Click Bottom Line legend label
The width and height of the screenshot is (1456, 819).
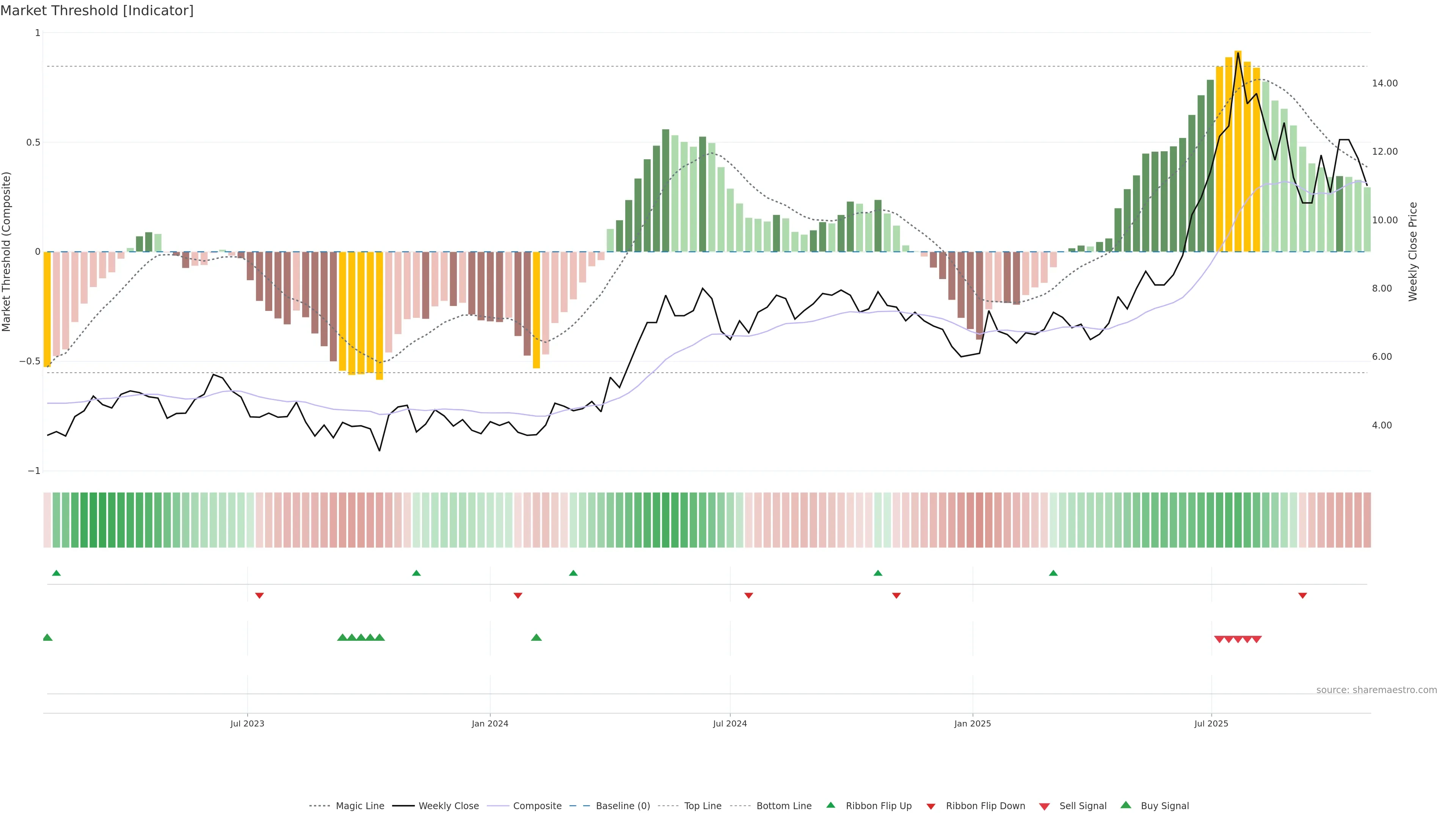coord(783,806)
